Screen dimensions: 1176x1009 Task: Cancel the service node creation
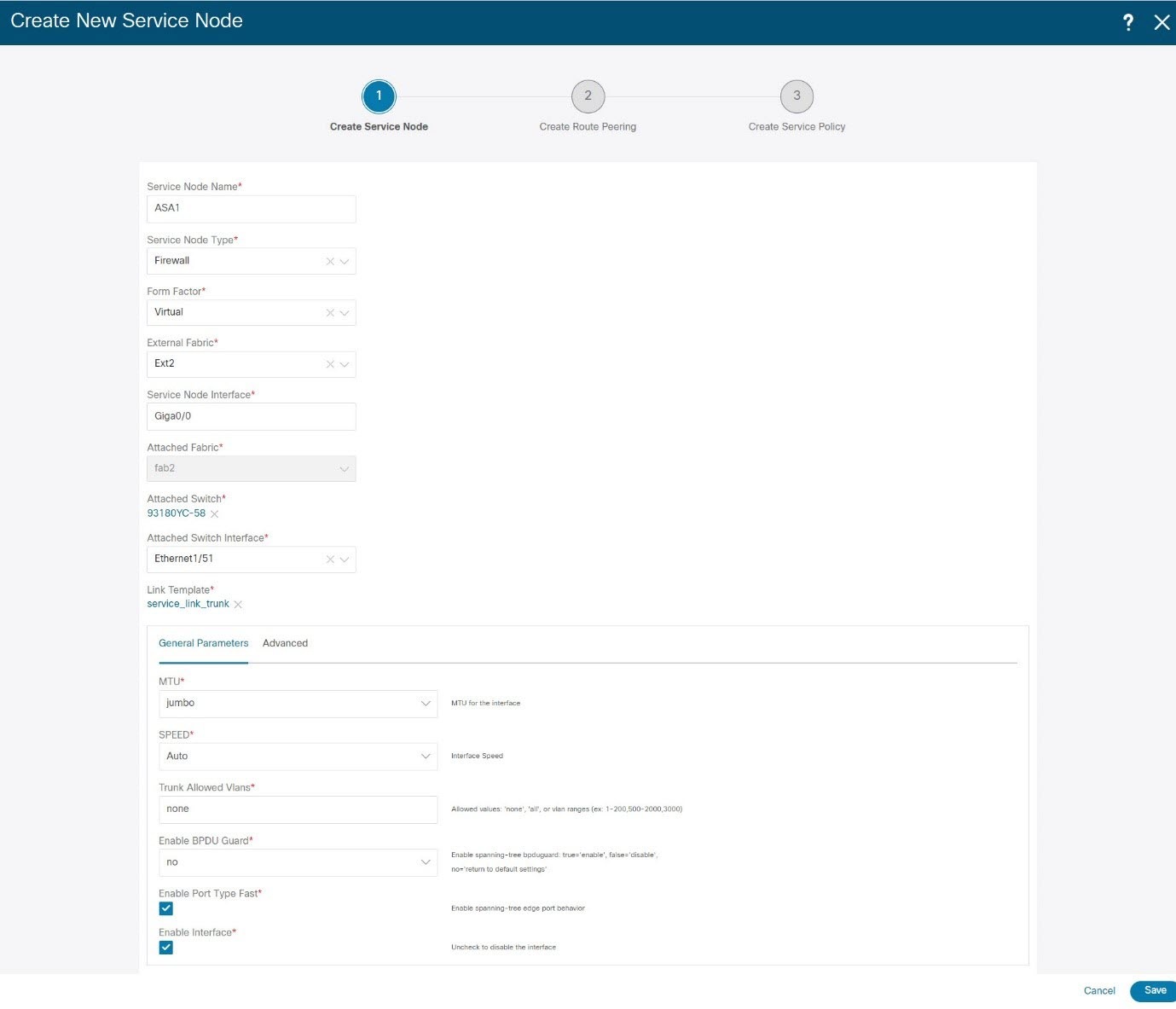click(x=1098, y=990)
